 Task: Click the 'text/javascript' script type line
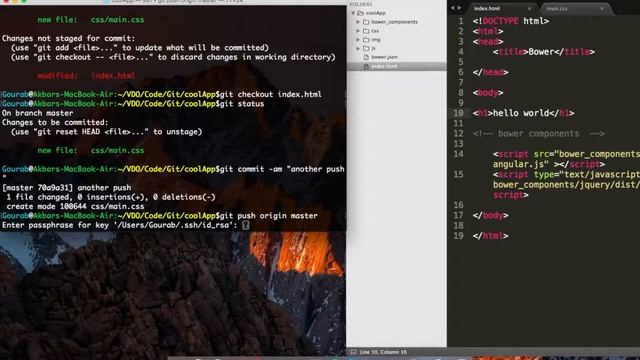coord(566,175)
